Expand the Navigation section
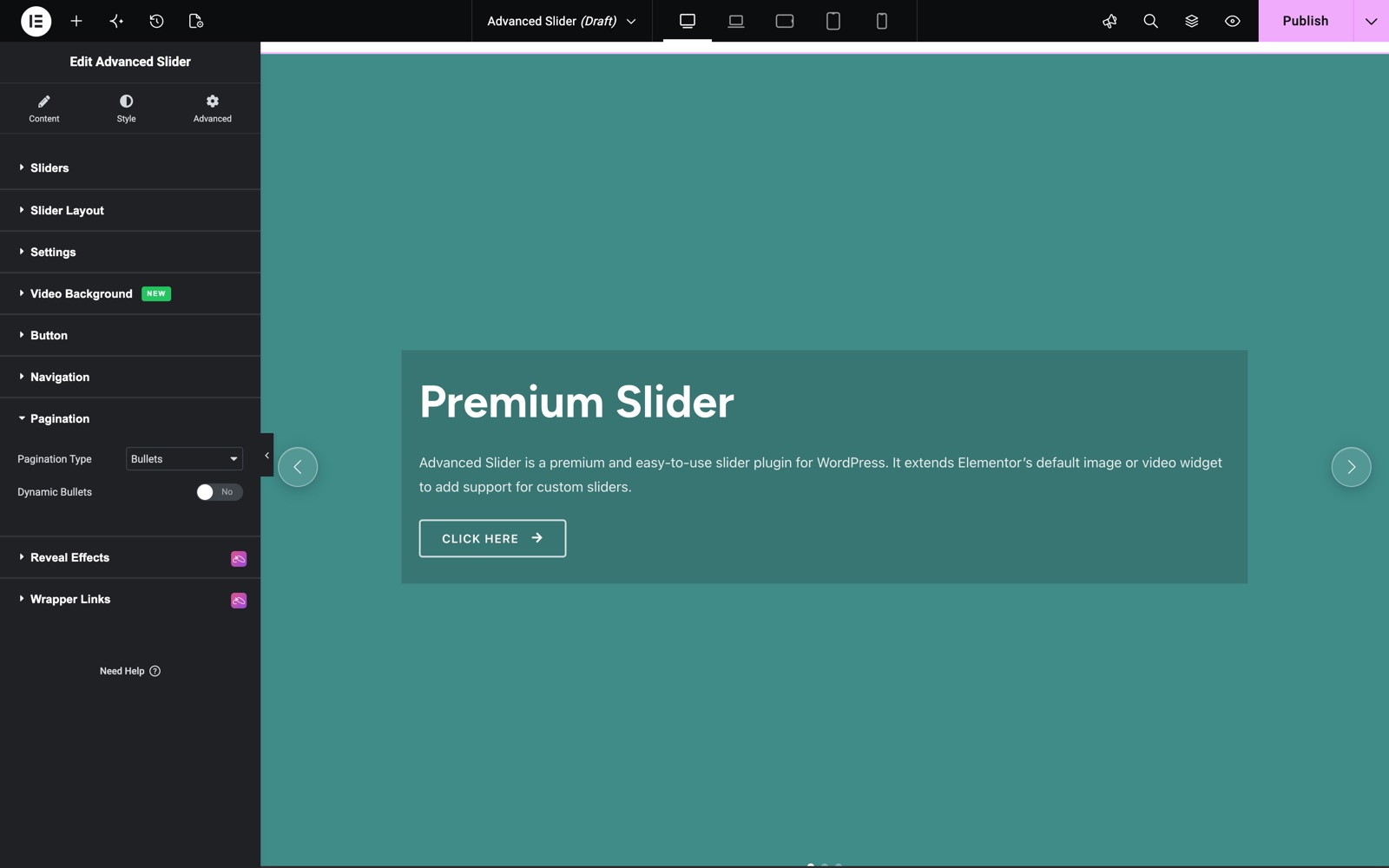This screenshot has width=1389, height=868. (130, 377)
